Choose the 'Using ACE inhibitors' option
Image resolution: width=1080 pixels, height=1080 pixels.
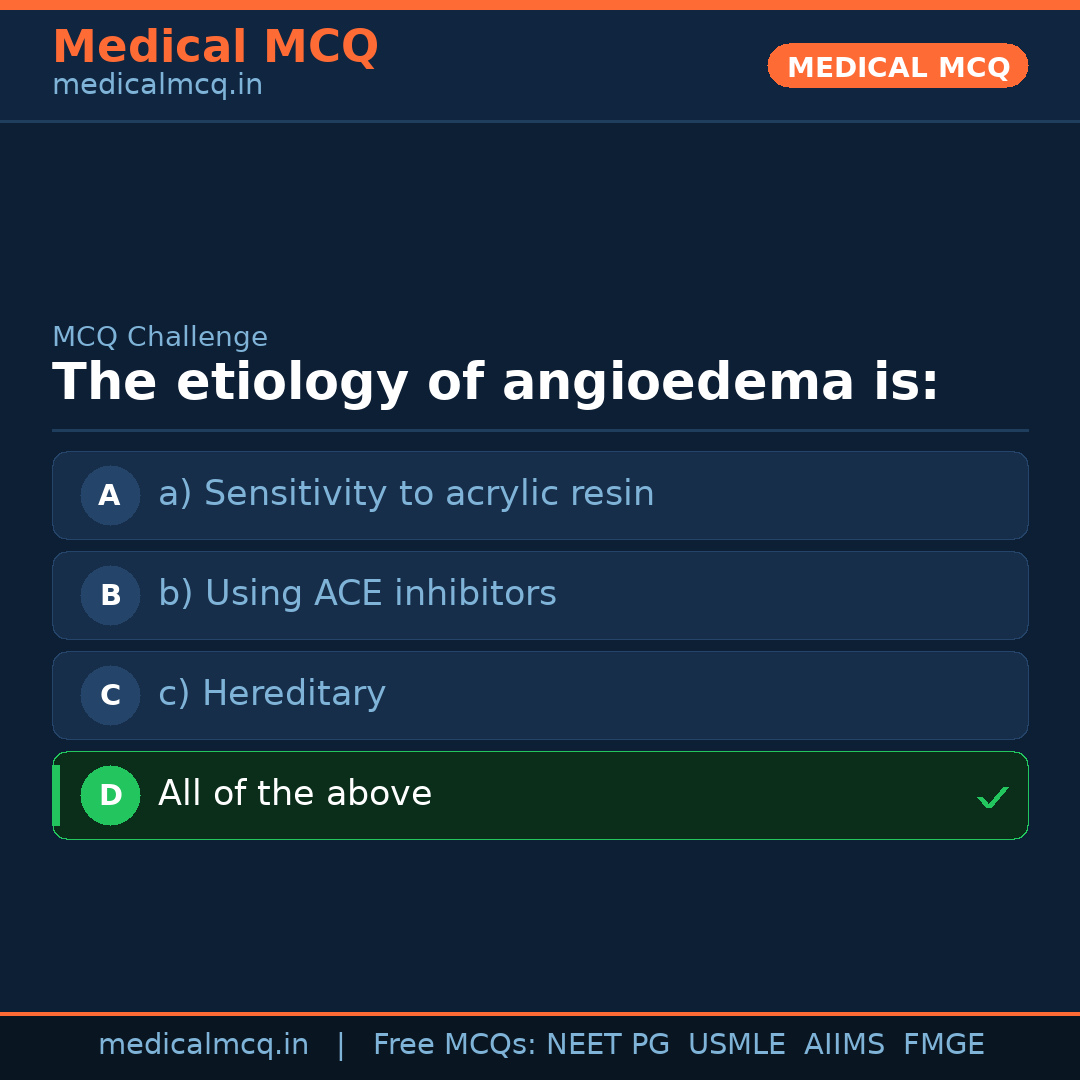357,594
